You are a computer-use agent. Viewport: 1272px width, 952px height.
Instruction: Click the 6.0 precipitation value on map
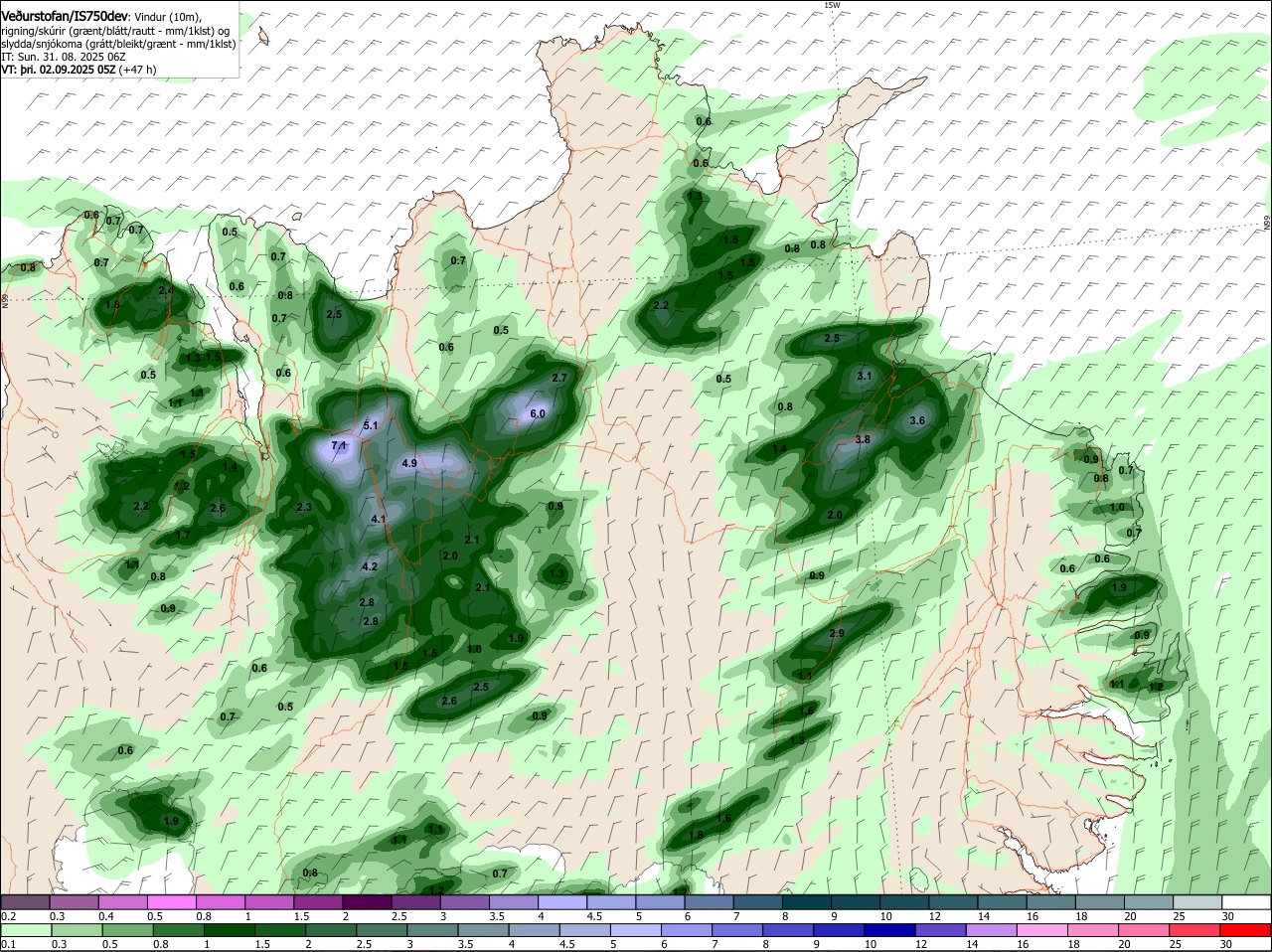tap(538, 414)
